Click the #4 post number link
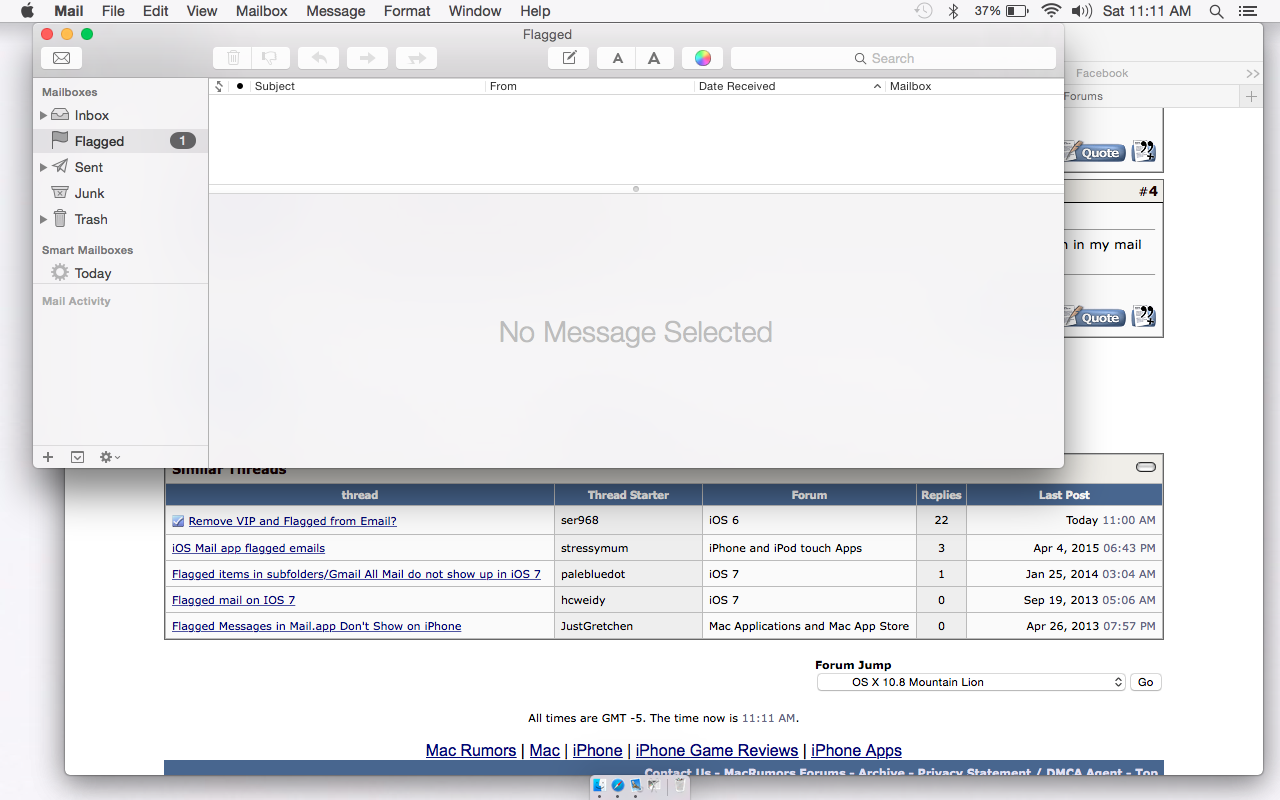Viewport: 1280px width, 800px height. (1148, 191)
